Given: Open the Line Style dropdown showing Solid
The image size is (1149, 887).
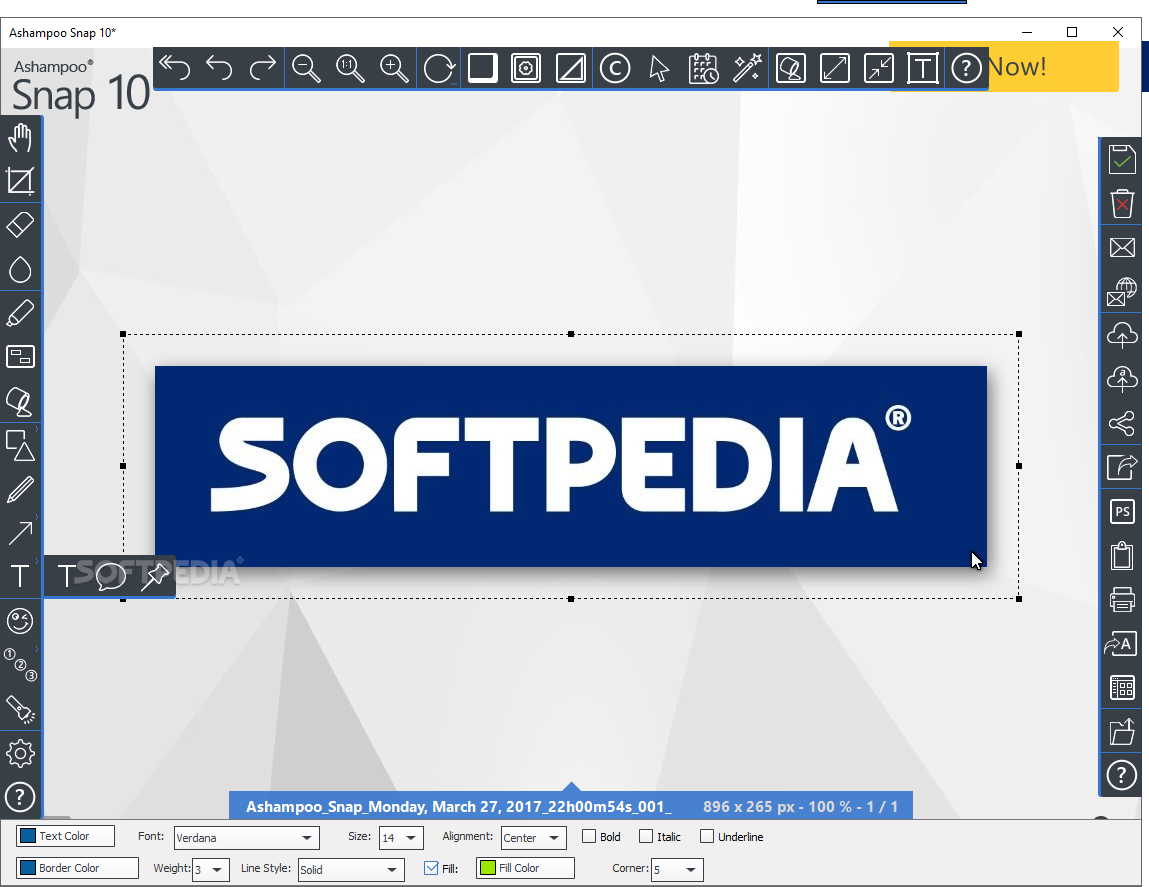Looking at the screenshot, I should point(351,869).
